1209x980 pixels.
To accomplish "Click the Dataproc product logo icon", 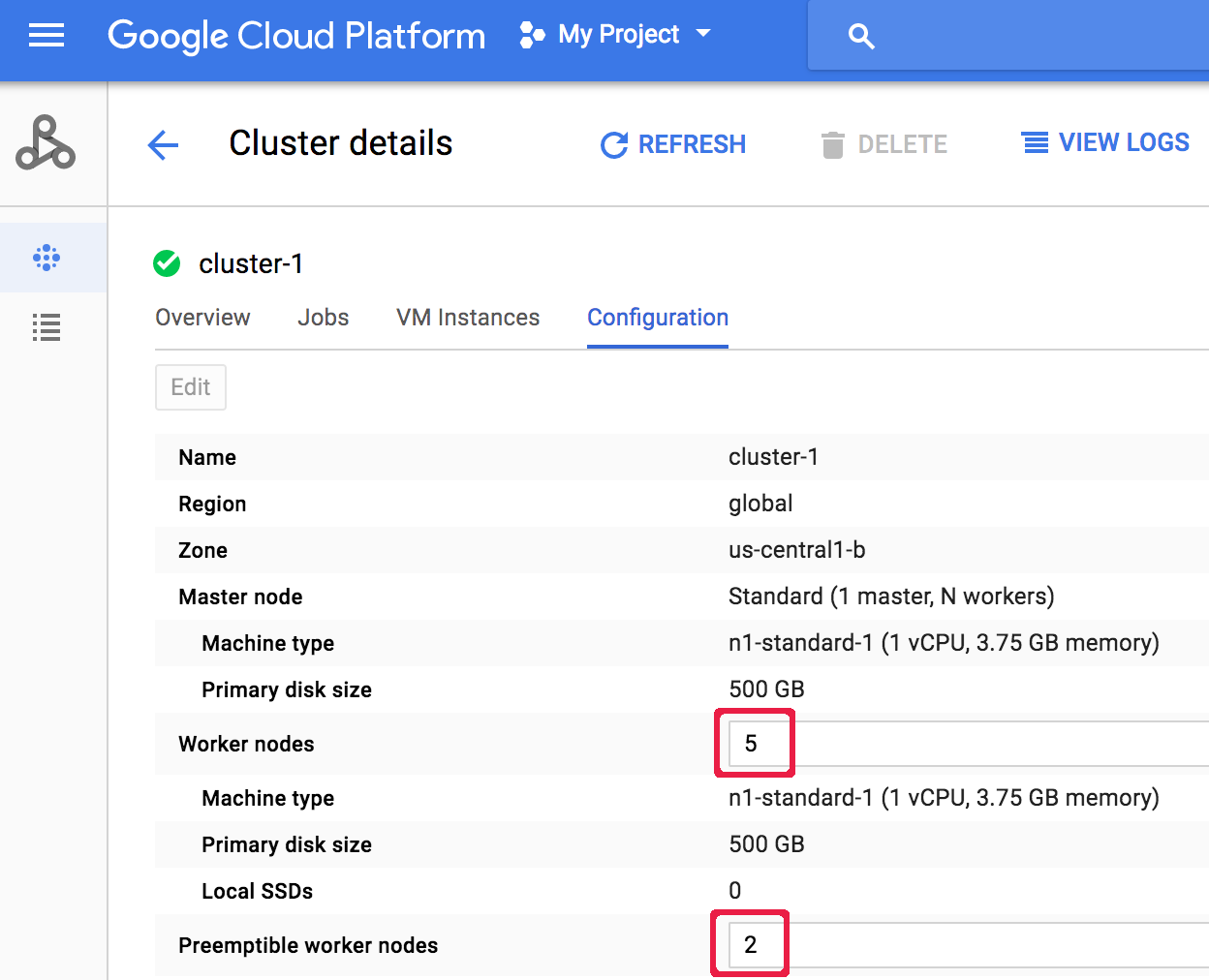I will pos(46,143).
